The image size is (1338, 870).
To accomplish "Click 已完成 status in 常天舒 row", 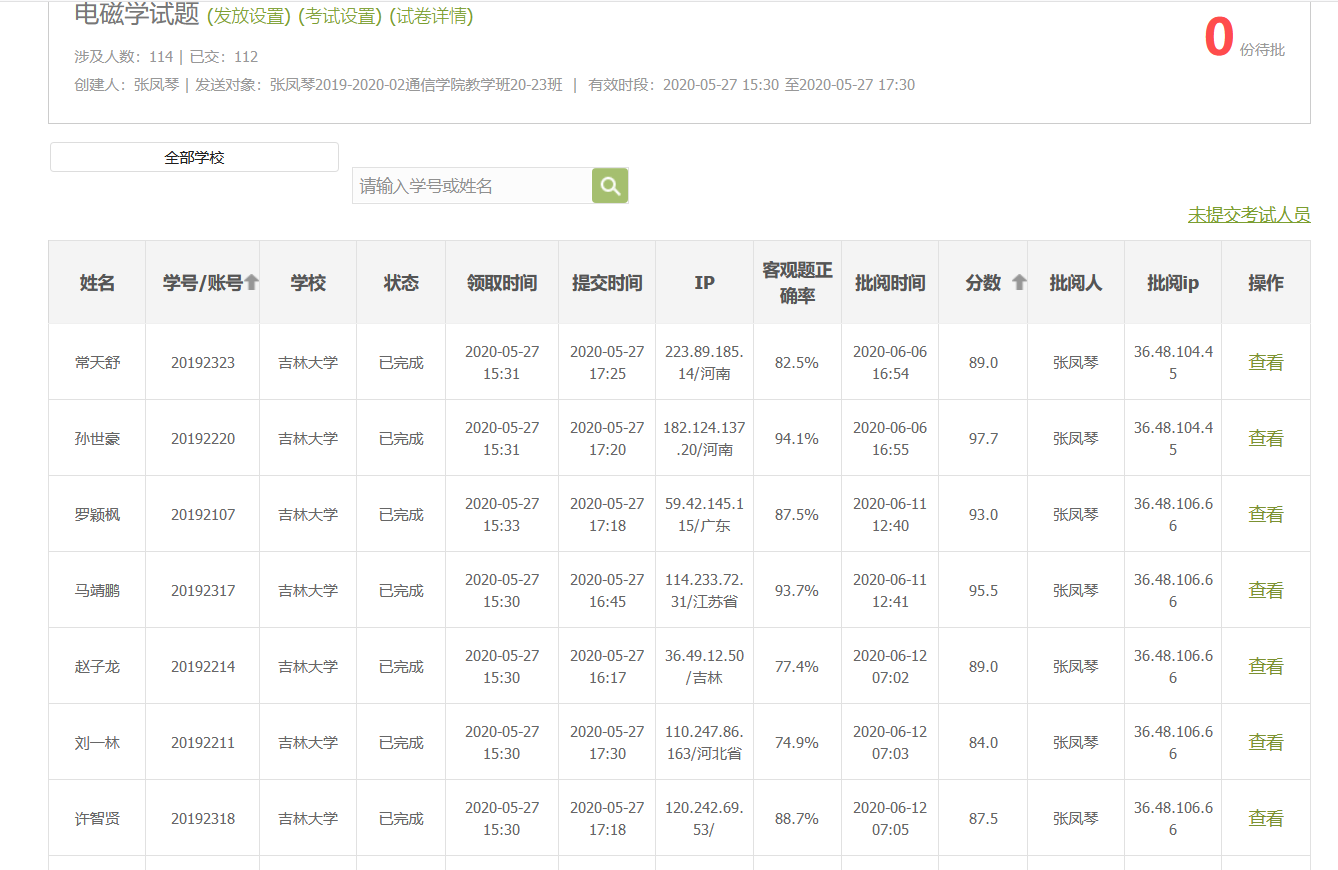I will [x=401, y=362].
